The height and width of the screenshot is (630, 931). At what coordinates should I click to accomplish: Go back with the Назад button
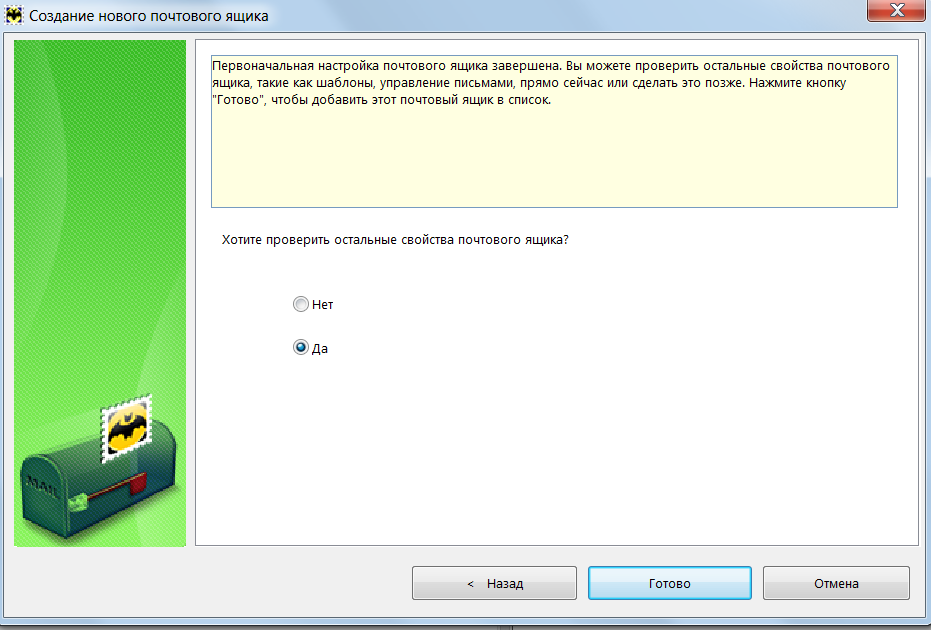494,583
